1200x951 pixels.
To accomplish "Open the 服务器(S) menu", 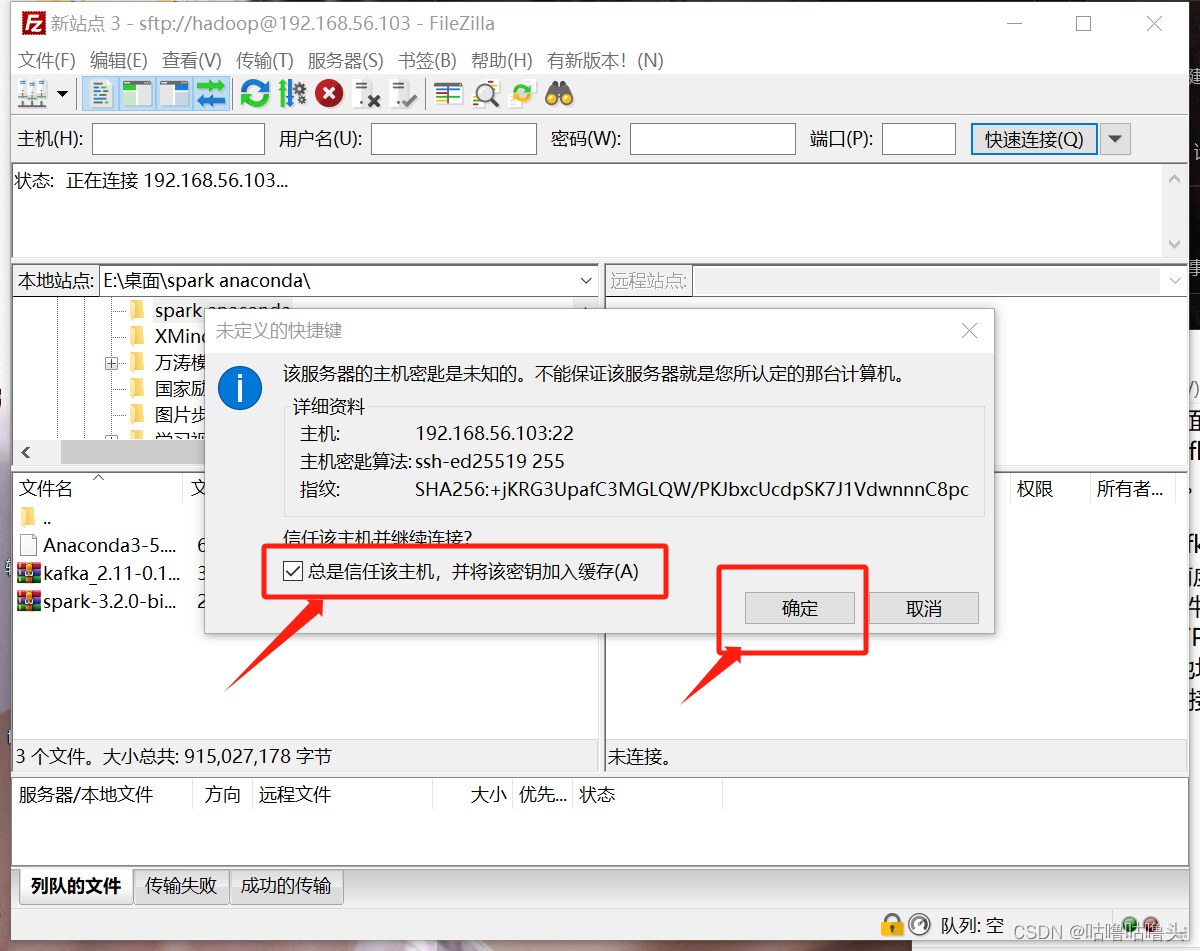I will coord(346,60).
